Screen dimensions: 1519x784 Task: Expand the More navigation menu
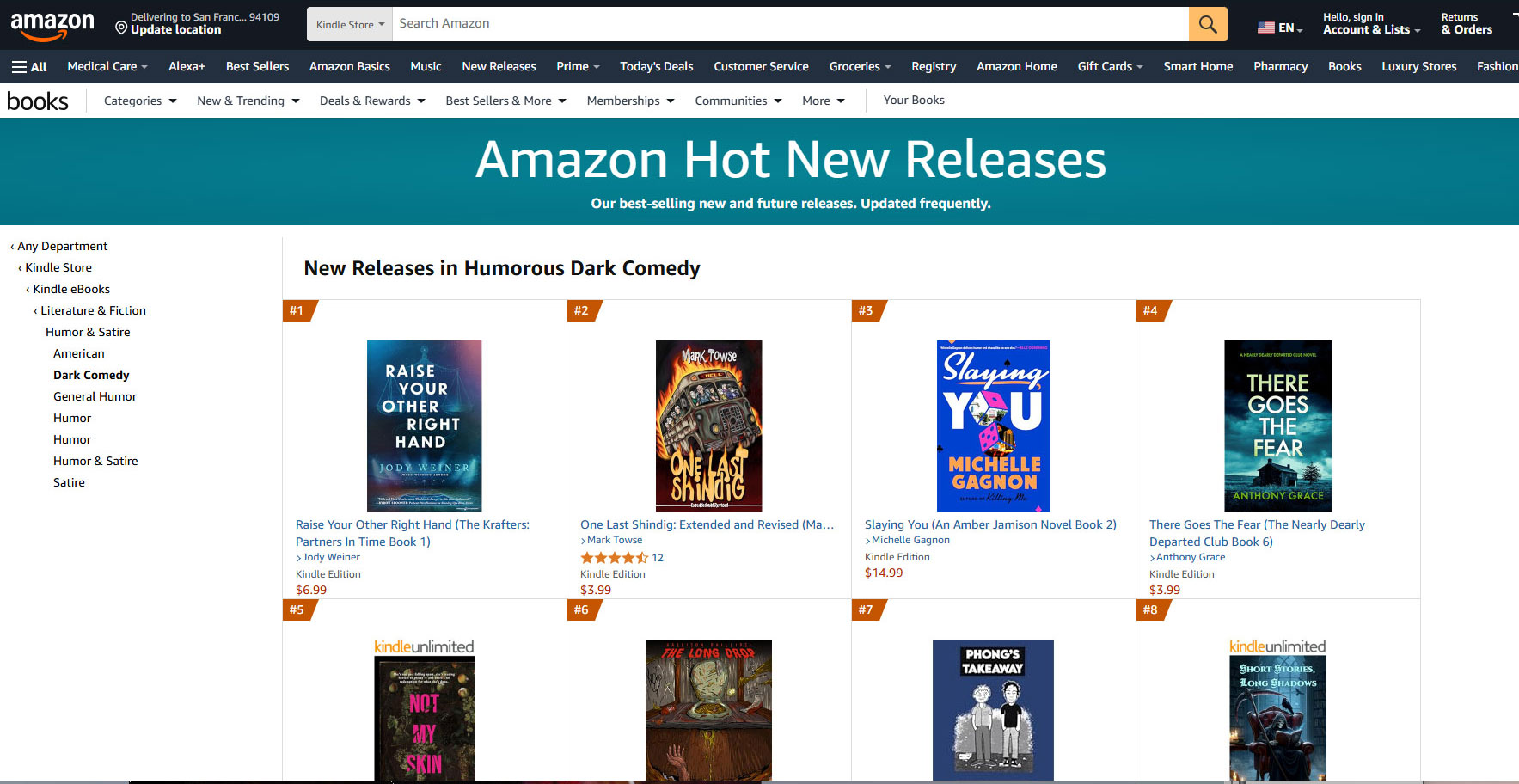822,101
